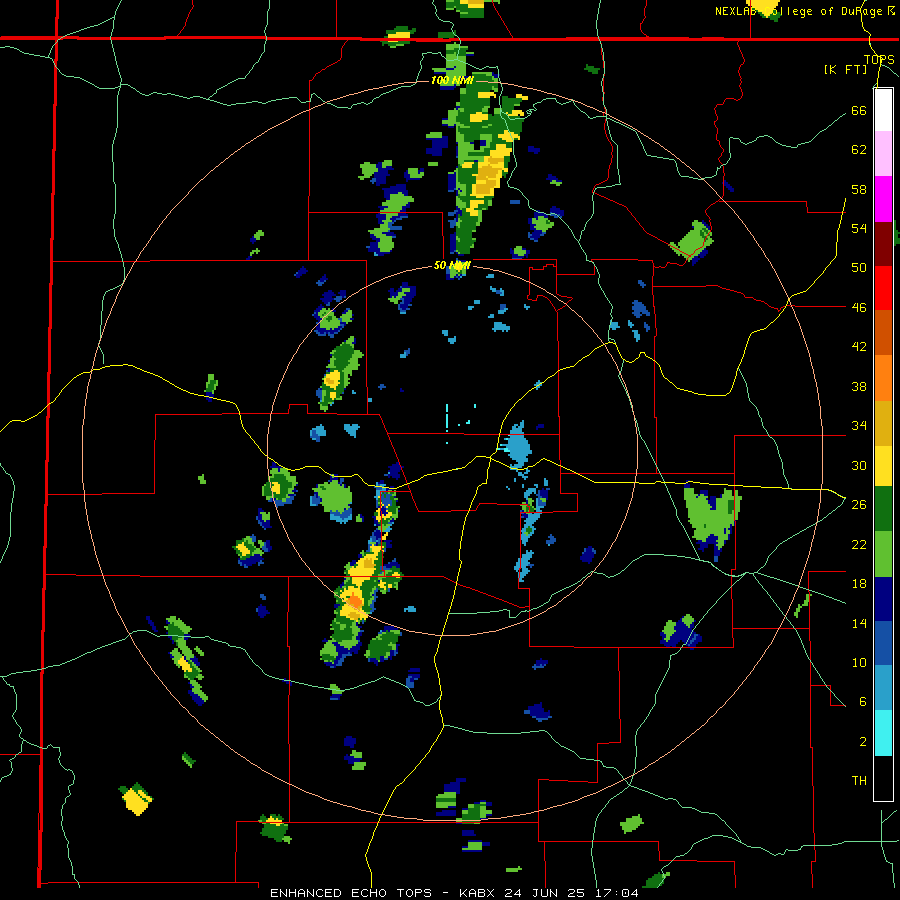Pick the cyan swatch near legend bottom

pos(883,733)
